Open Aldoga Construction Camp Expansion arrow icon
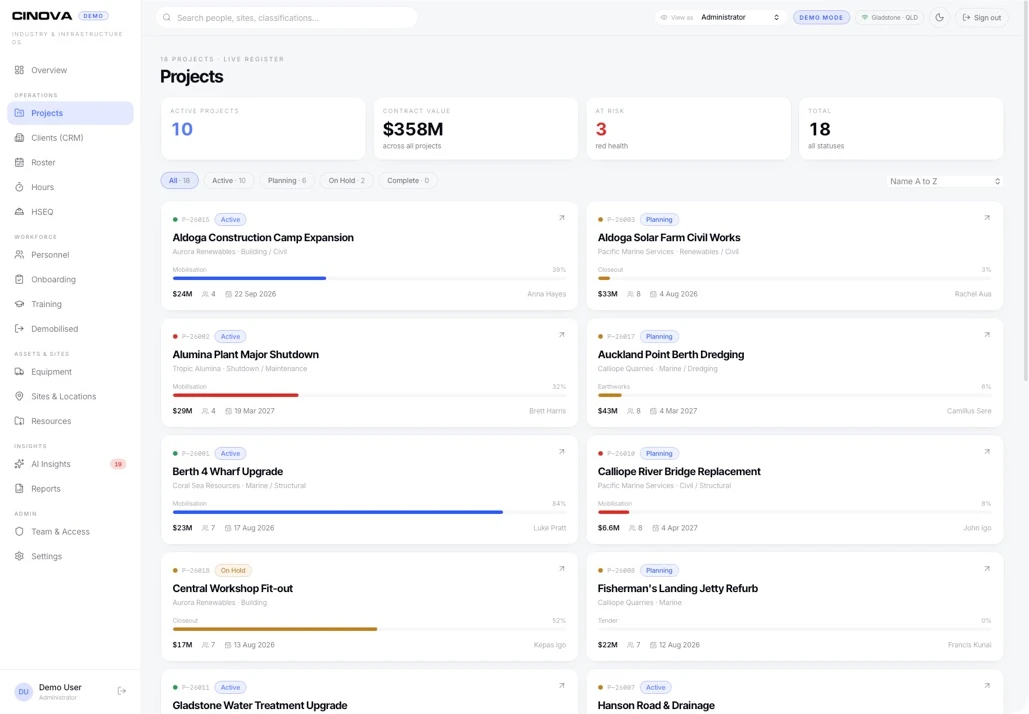This screenshot has height=714, width=1029. 562,218
